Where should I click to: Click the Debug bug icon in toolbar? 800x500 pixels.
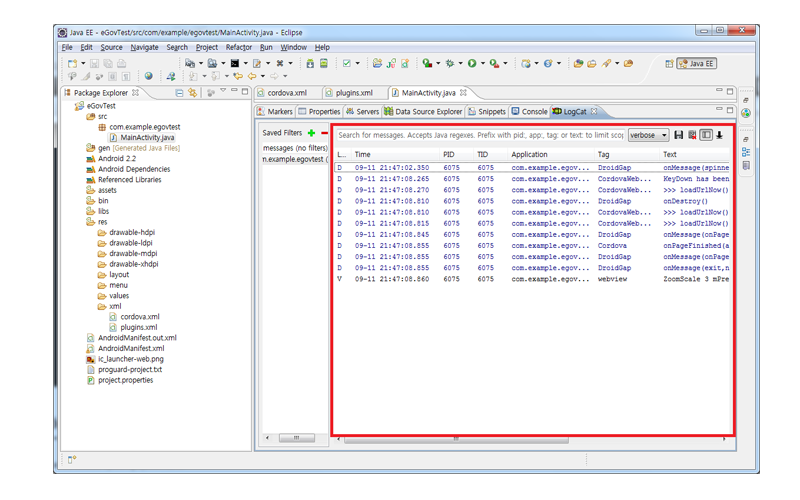click(449, 63)
